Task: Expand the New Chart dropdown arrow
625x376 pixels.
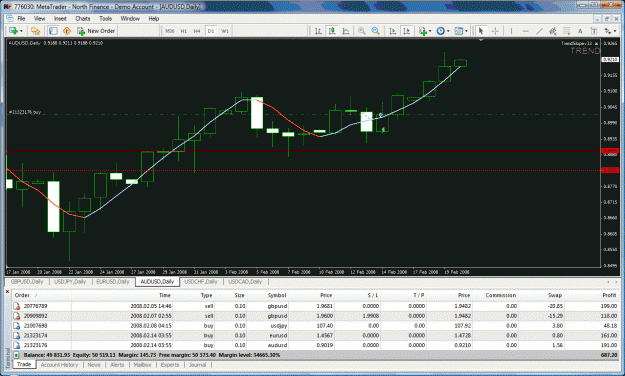Action: point(21,31)
